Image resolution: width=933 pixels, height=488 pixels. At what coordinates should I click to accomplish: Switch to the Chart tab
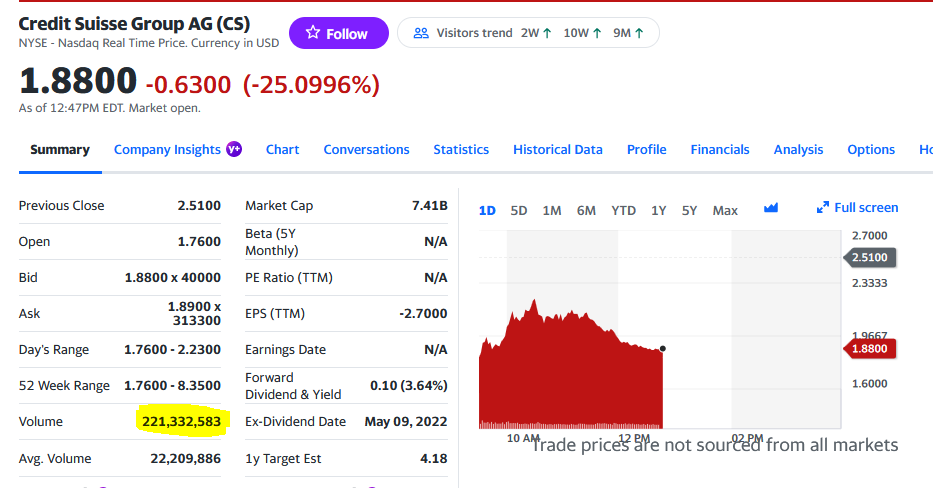(283, 150)
